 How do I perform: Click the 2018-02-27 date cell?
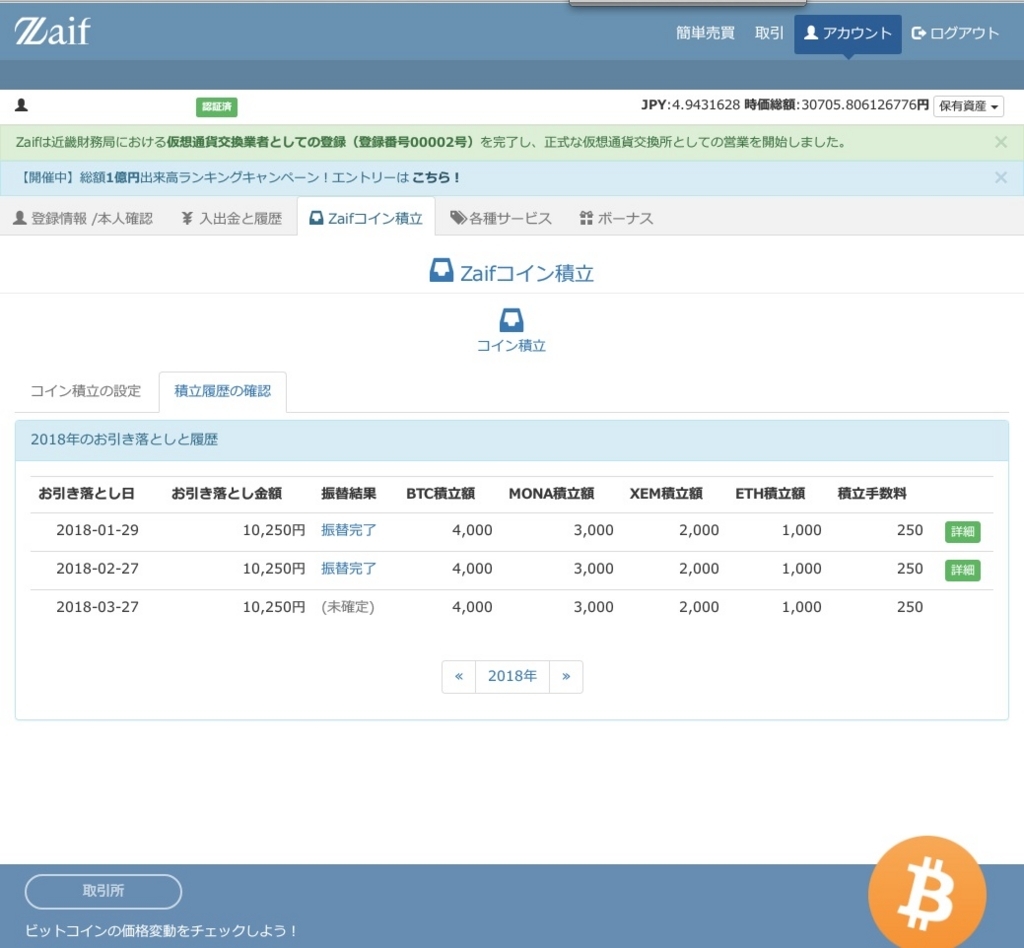(x=97, y=569)
